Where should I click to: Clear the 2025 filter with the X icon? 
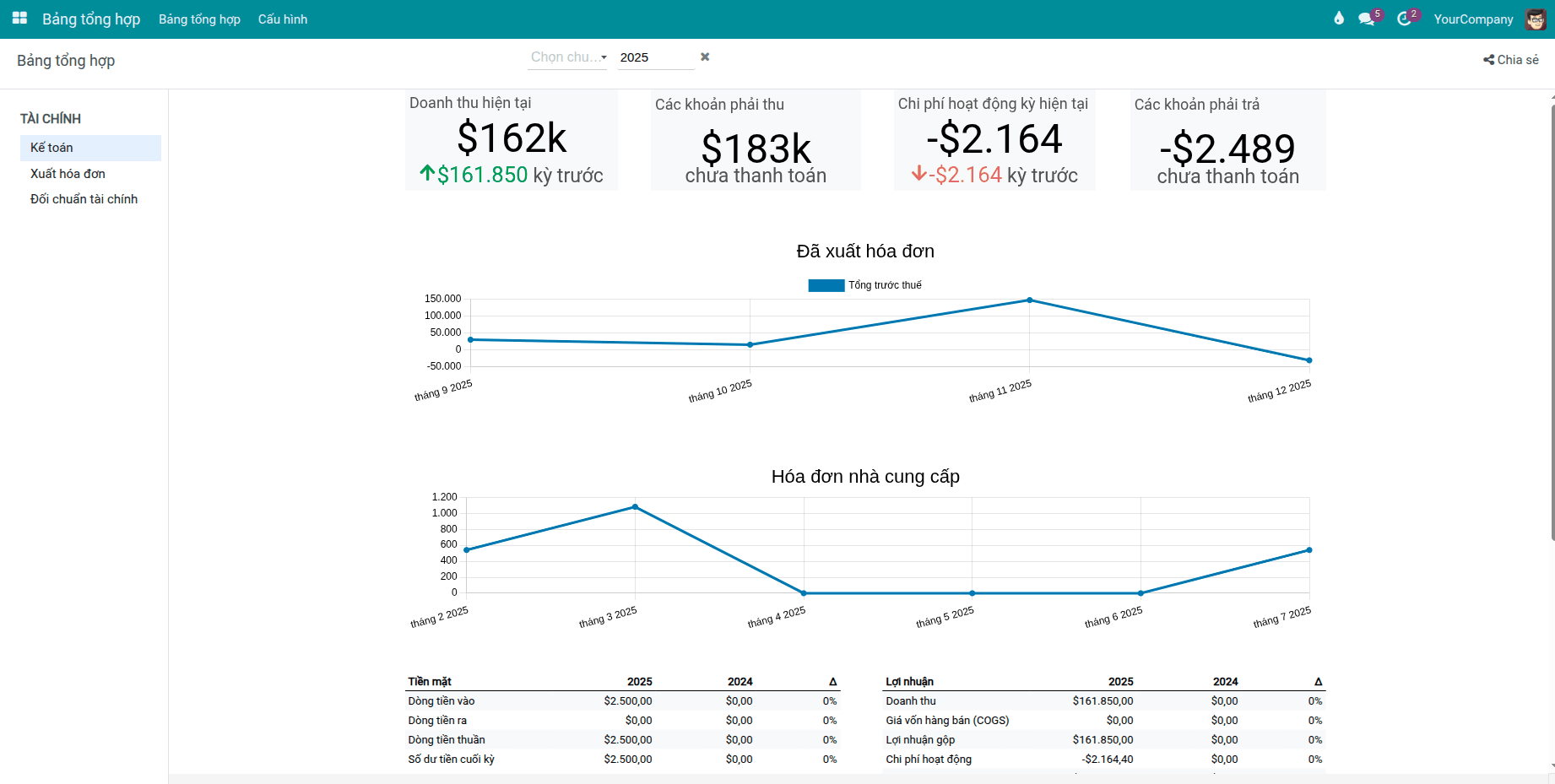(x=705, y=57)
